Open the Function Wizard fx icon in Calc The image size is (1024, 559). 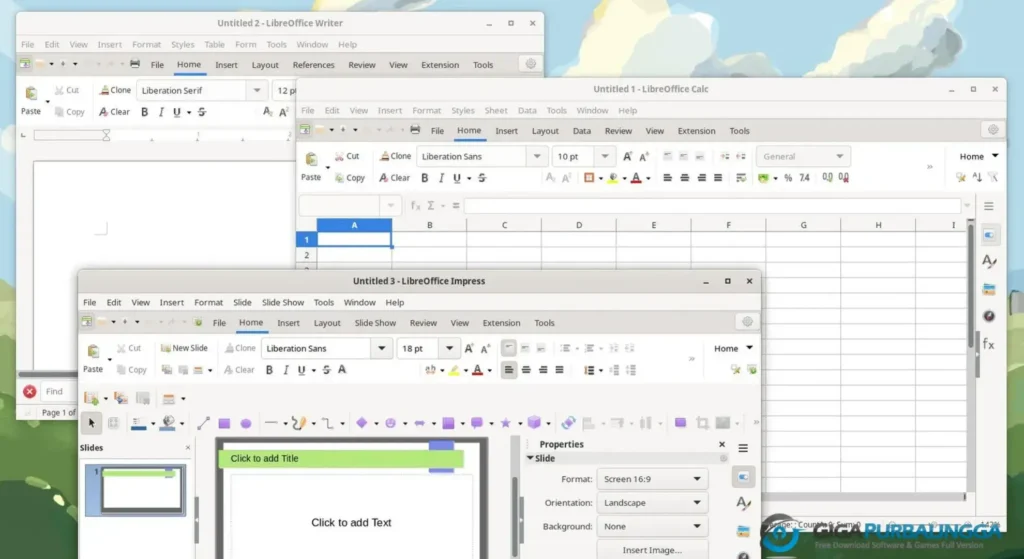pos(415,206)
